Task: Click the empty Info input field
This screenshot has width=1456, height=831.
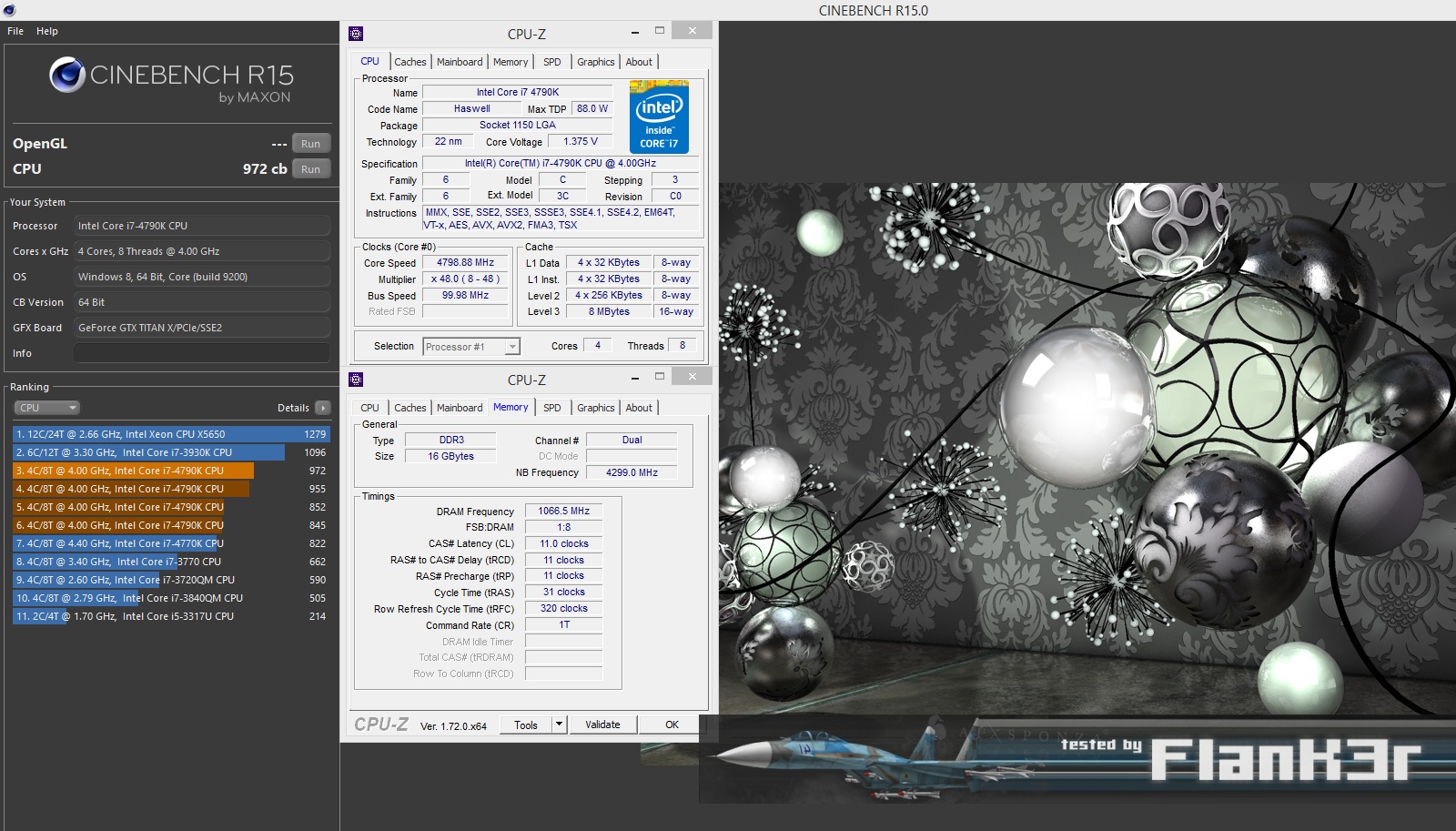Action: tap(202, 353)
